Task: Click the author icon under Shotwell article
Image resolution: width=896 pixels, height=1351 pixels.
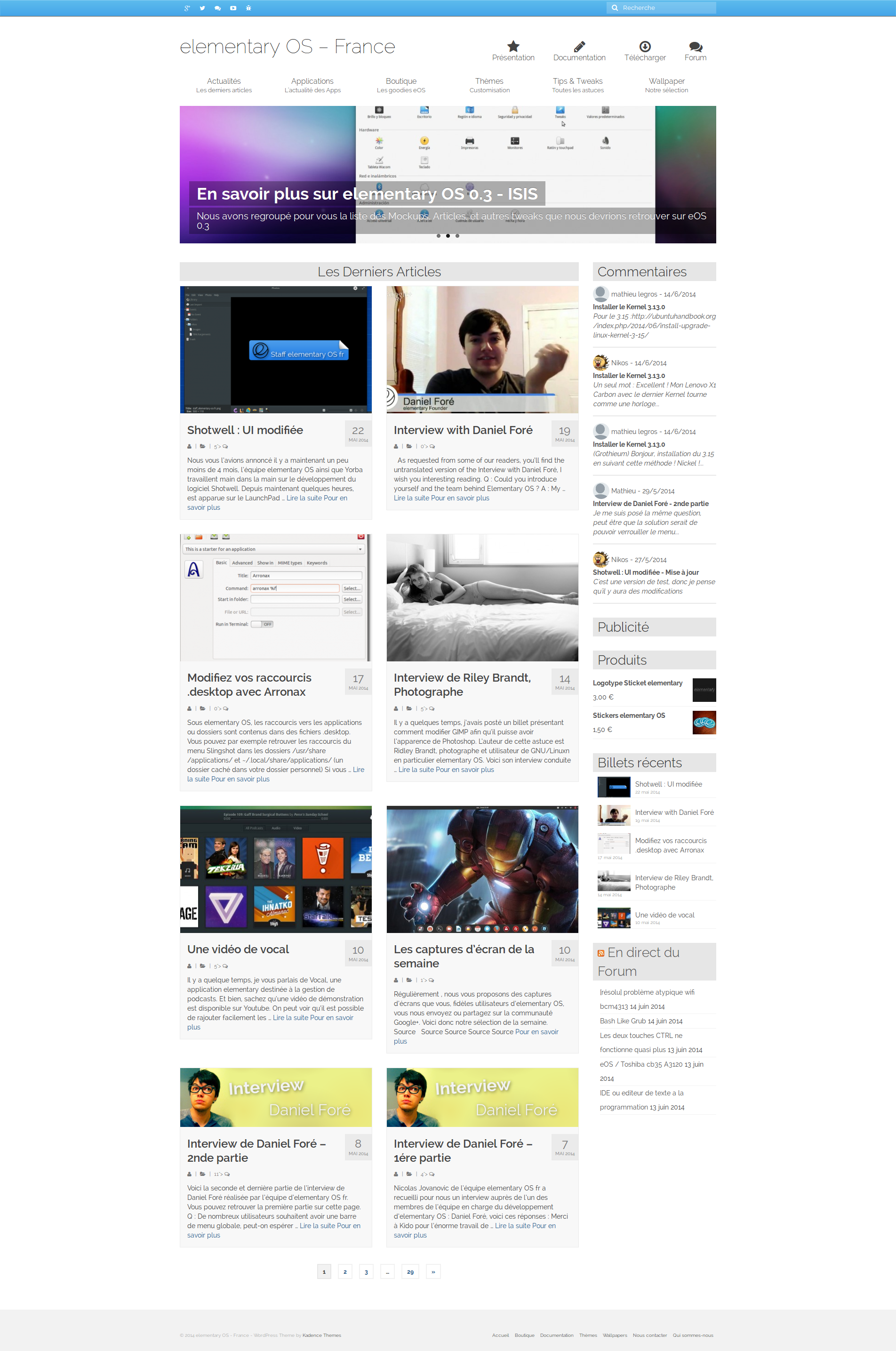Action: coord(189,446)
